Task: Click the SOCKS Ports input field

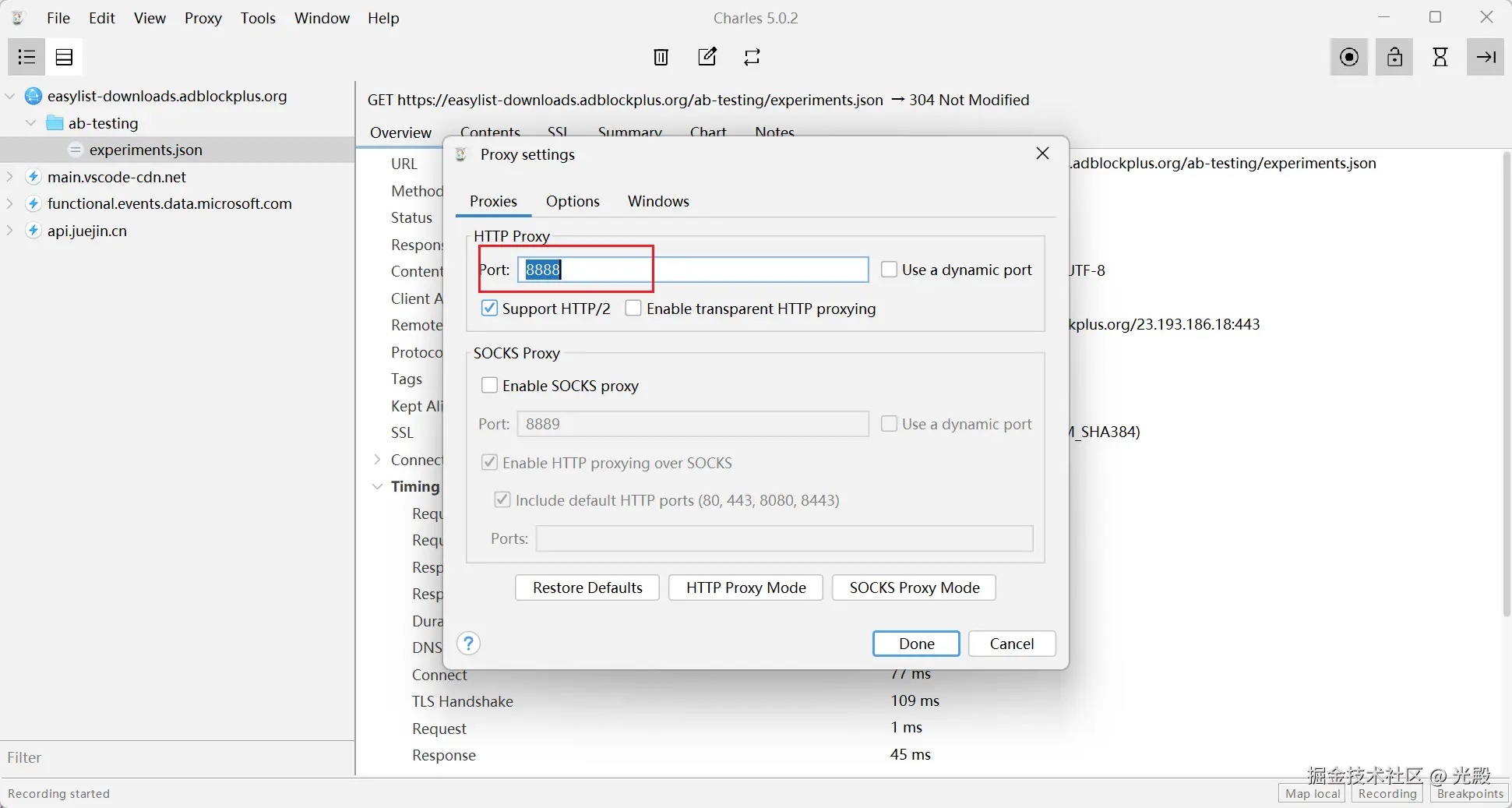Action: 784,538
